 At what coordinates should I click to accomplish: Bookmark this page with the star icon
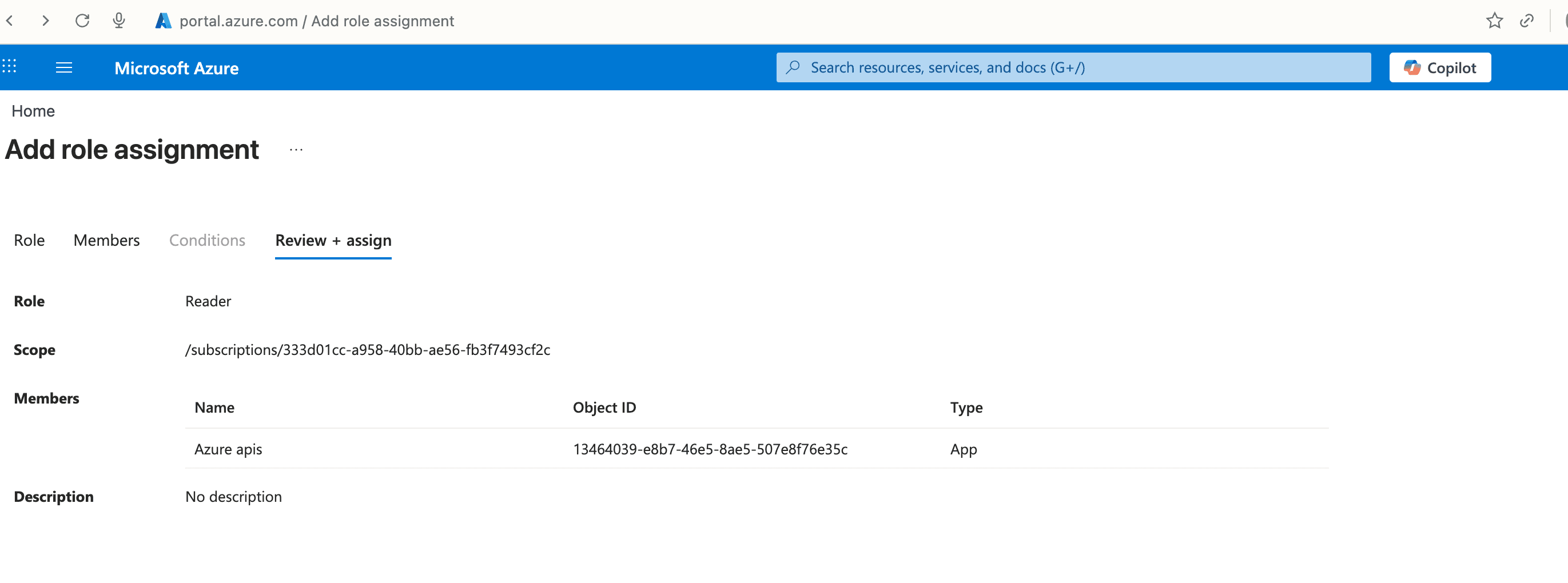click(1494, 21)
